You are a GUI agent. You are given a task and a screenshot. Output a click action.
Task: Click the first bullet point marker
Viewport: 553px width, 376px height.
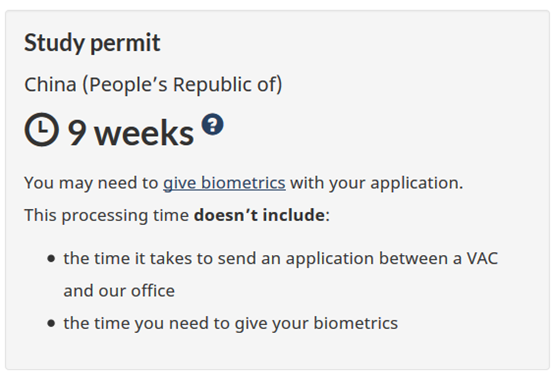(51, 259)
